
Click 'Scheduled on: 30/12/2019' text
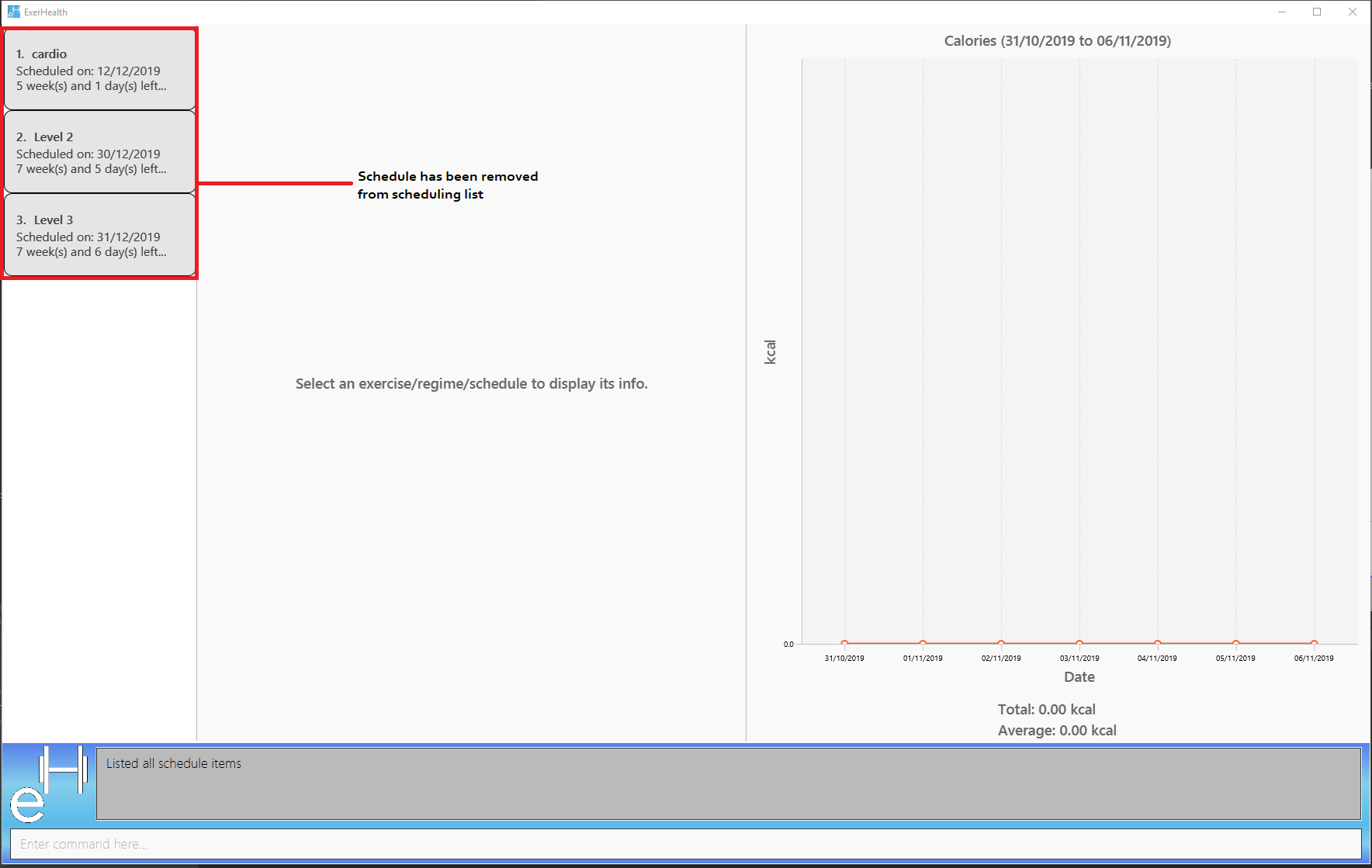[88, 154]
